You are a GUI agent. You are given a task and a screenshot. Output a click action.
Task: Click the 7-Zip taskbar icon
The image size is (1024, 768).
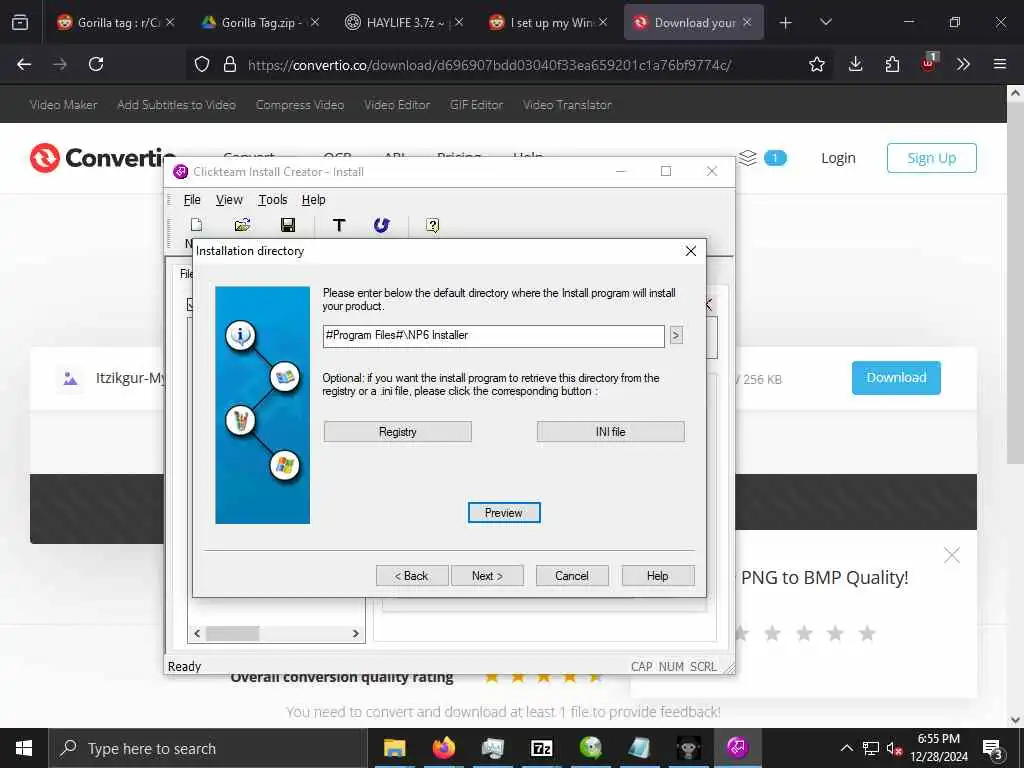pos(541,748)
